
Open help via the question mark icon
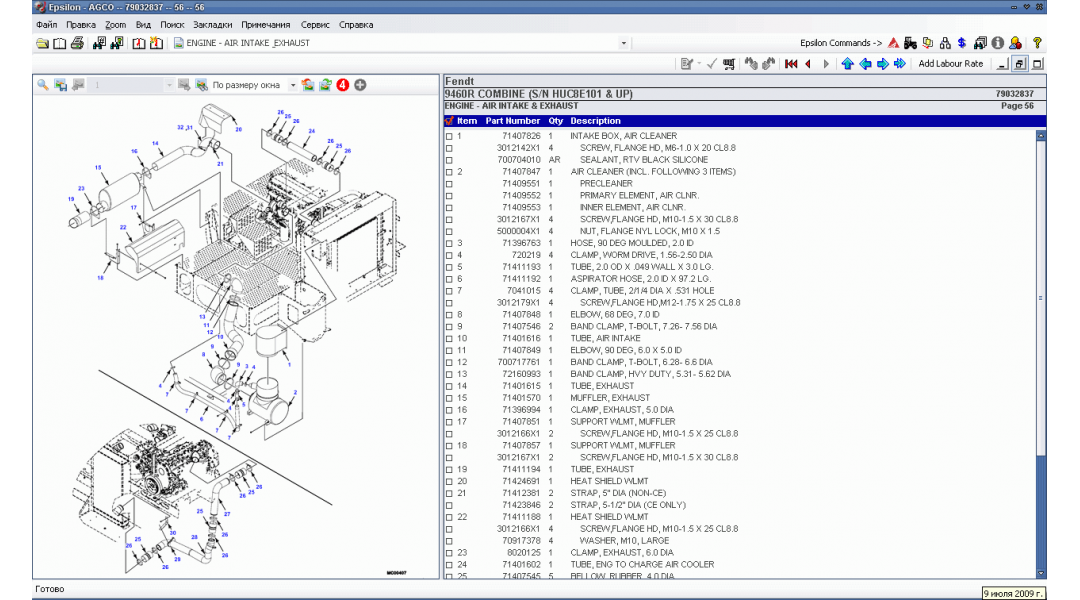(1037, 44)
